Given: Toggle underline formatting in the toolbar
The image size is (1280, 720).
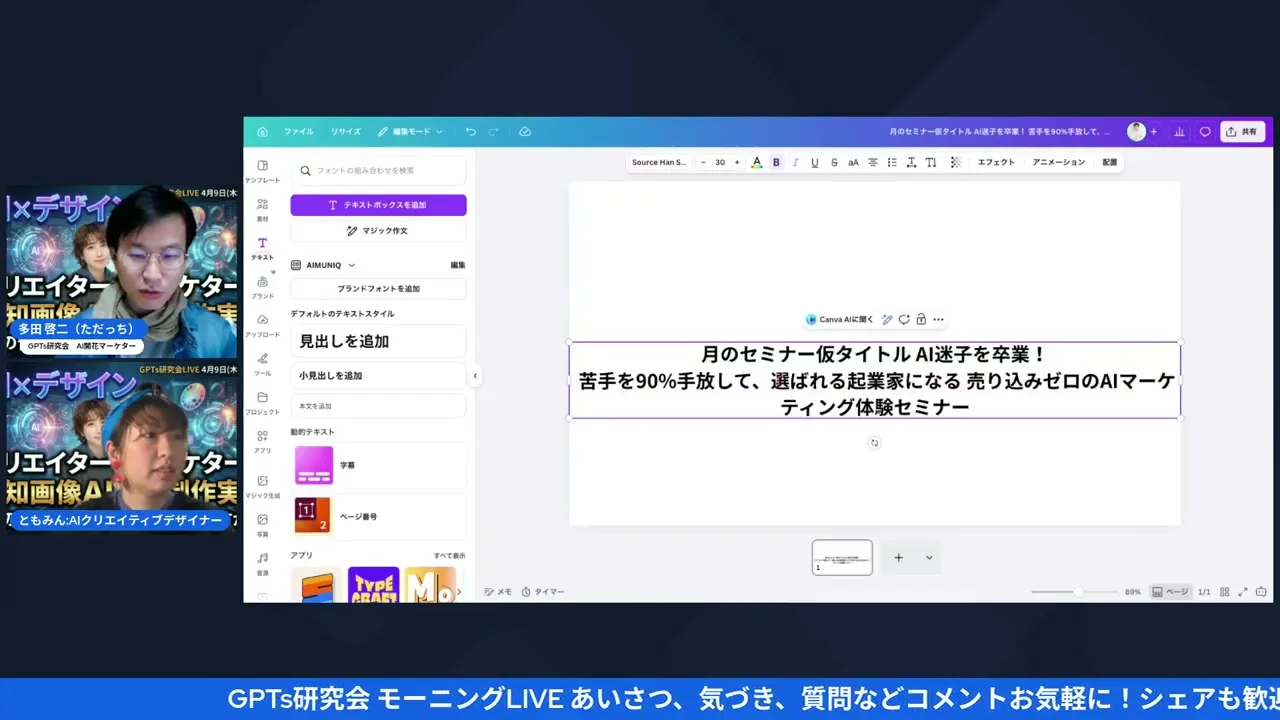Looking at the screenshot, I should click(x=814, y=162).
